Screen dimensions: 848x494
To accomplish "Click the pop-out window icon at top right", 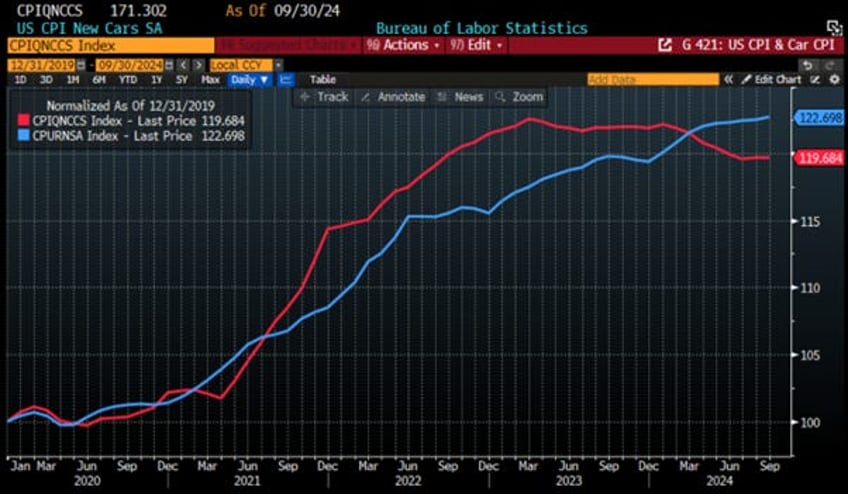I will (835, 28).
